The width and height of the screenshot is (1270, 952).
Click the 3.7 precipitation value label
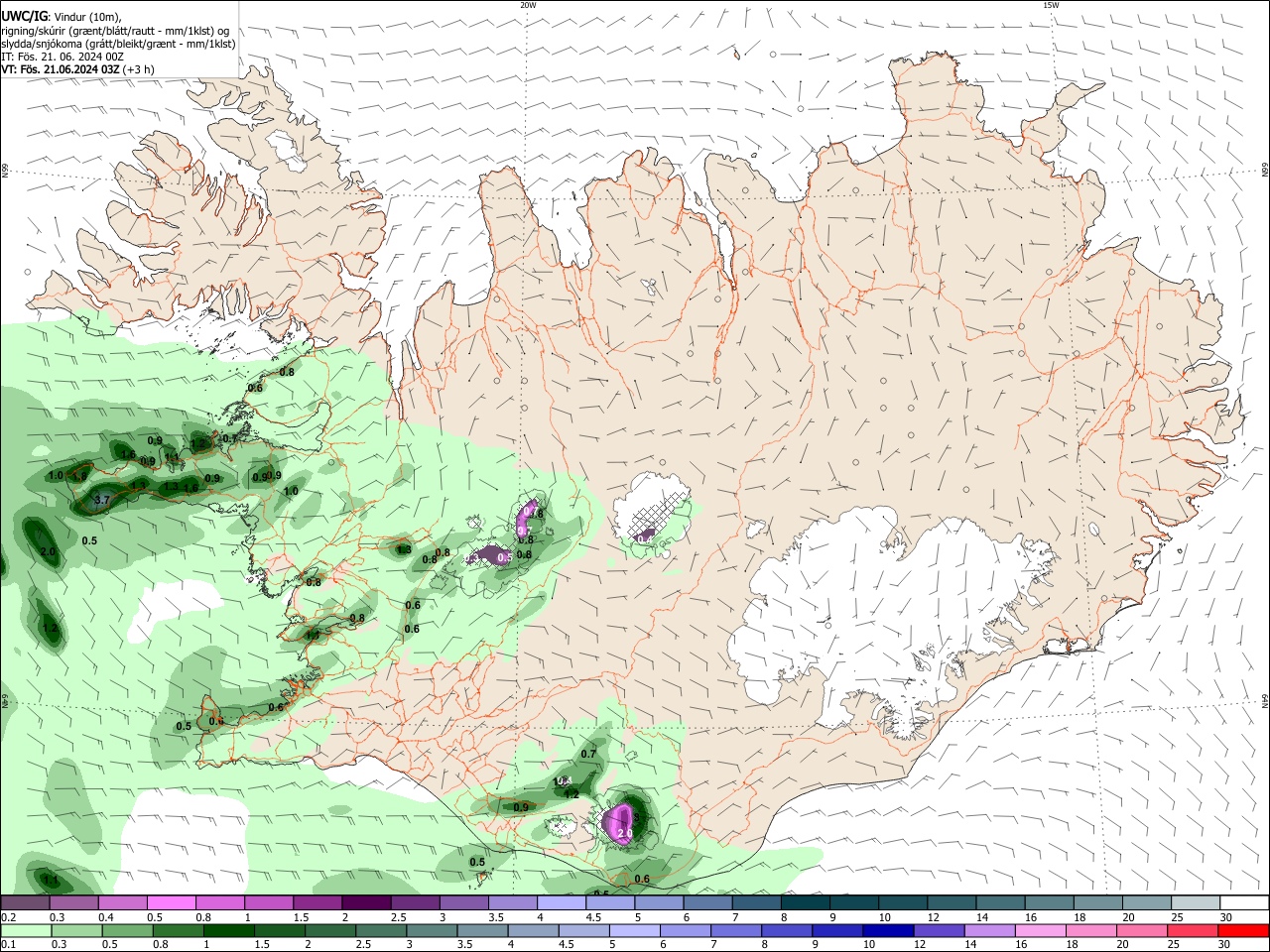click(x=101, y=501)
